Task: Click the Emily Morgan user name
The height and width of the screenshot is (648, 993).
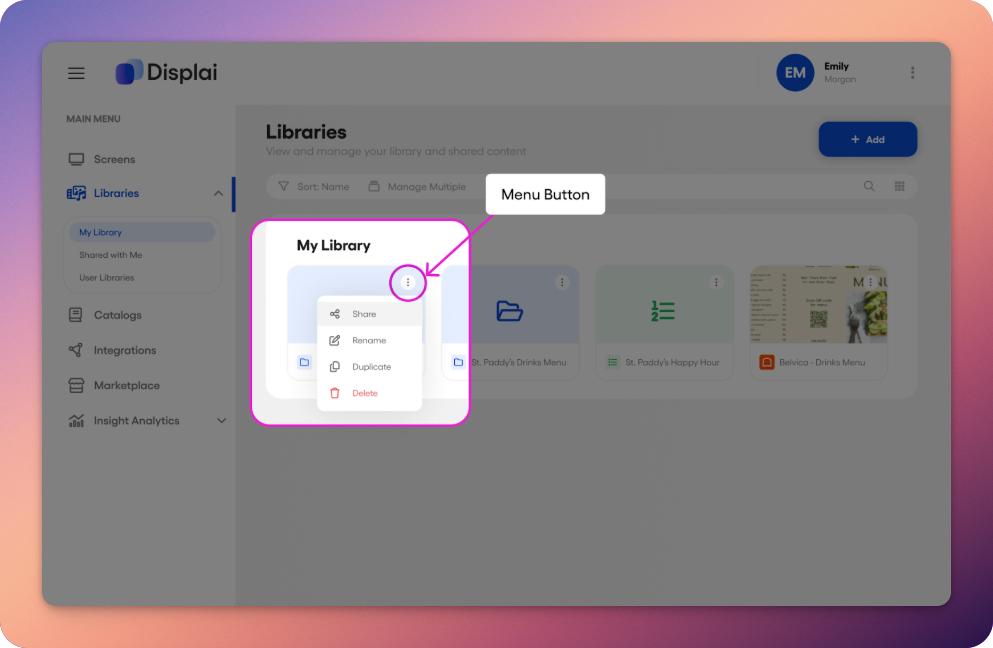Action: 840,72
